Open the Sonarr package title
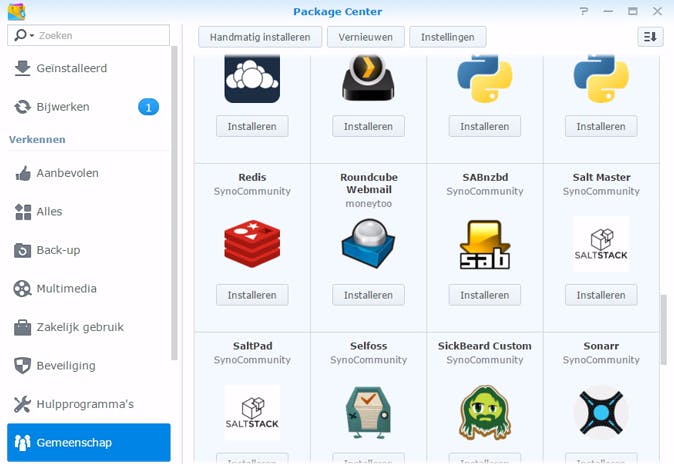Image resolution: width=674 pixels, height=464 pixels. pos(601,346)
